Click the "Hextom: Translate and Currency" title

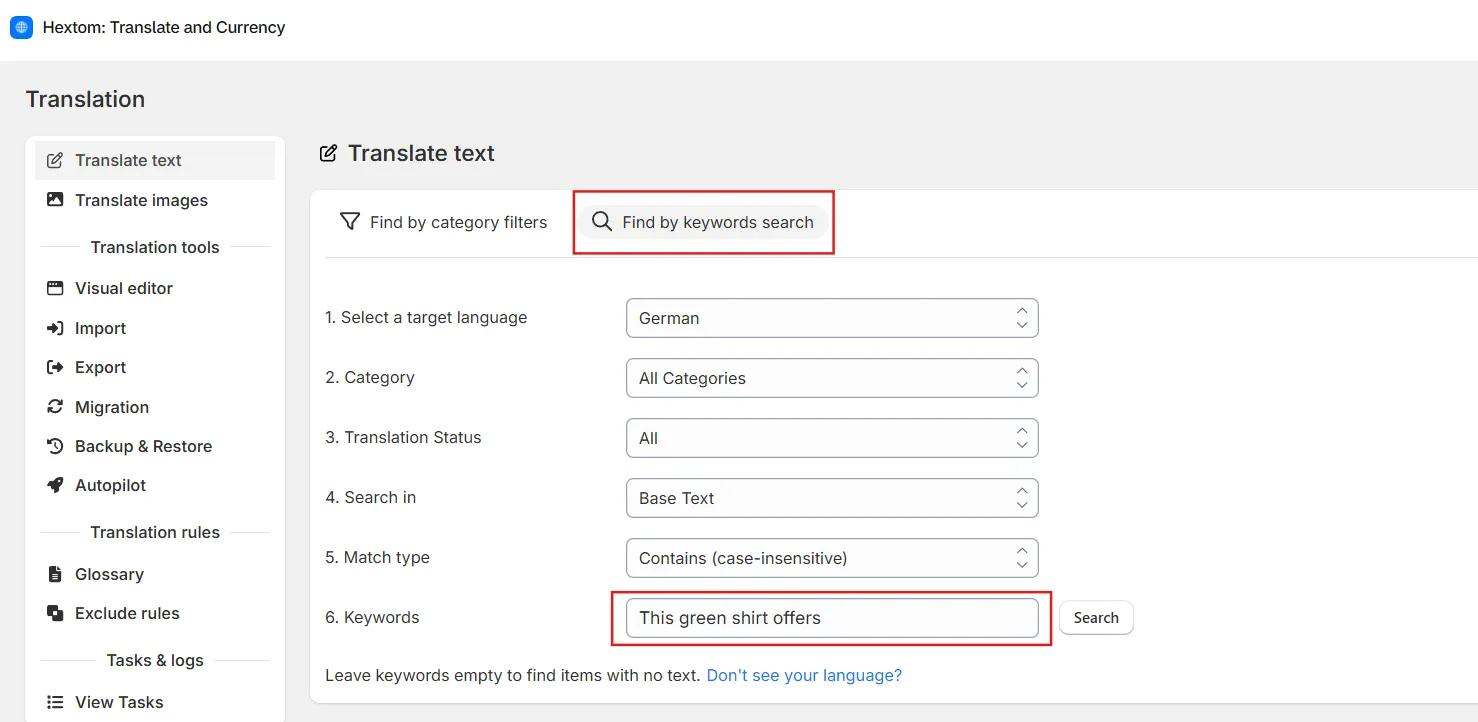pyautogui.click(x=164, y=27)
